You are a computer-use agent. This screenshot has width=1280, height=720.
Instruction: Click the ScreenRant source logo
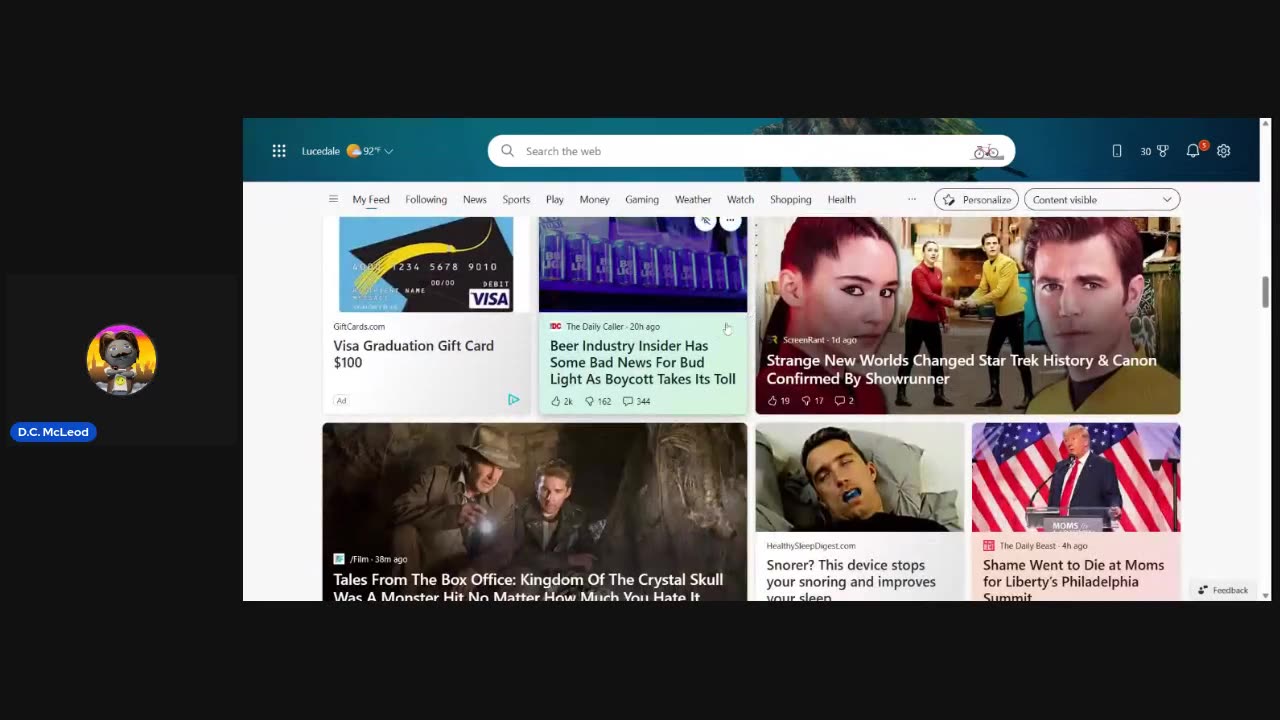point(772,340)
